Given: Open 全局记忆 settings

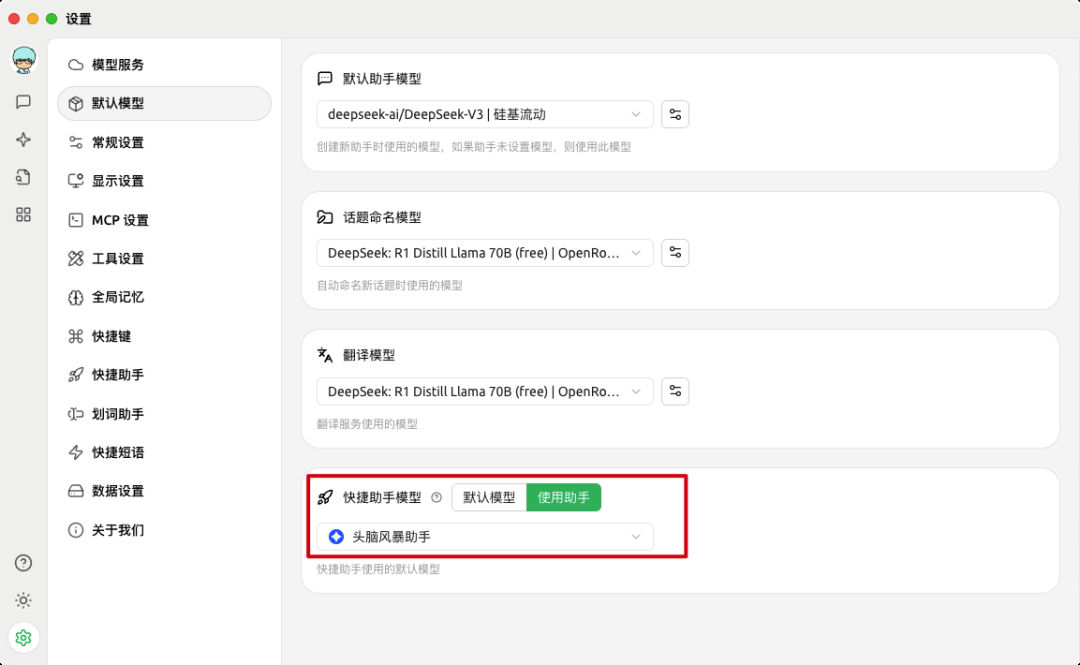Looking at the screenshot, I should [x=165, y=298].
